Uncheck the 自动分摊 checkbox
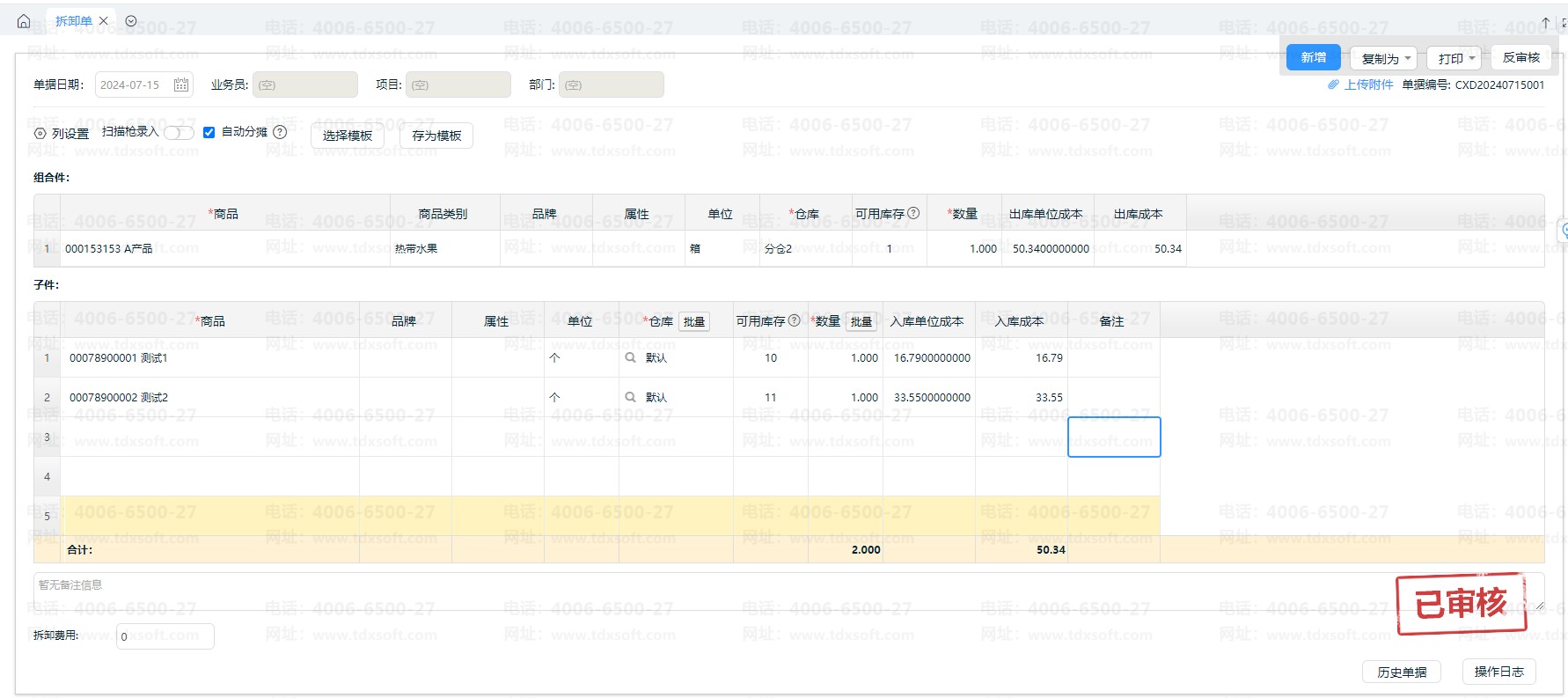 tap(209, 132)
